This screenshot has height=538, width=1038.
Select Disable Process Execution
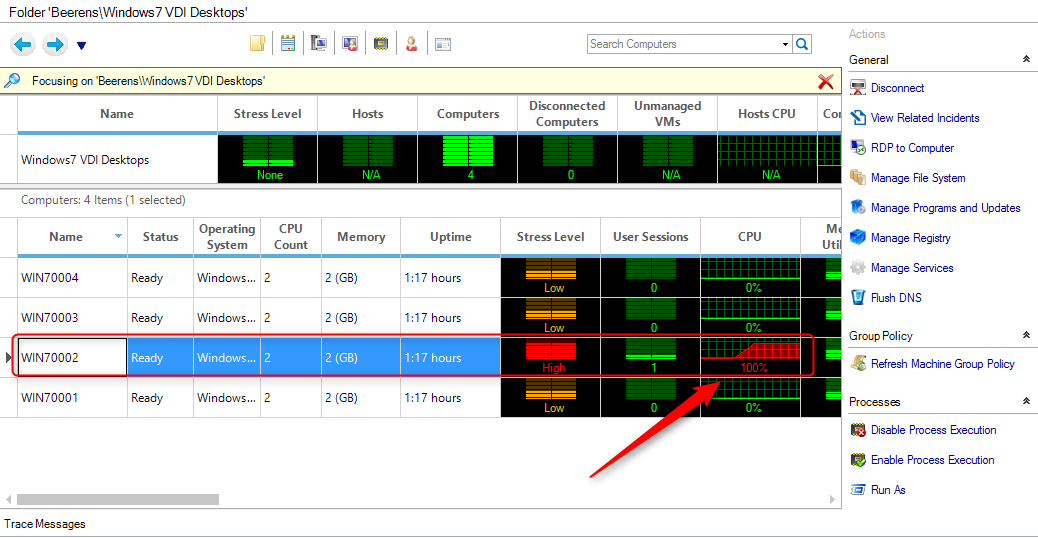pos(933,430)
